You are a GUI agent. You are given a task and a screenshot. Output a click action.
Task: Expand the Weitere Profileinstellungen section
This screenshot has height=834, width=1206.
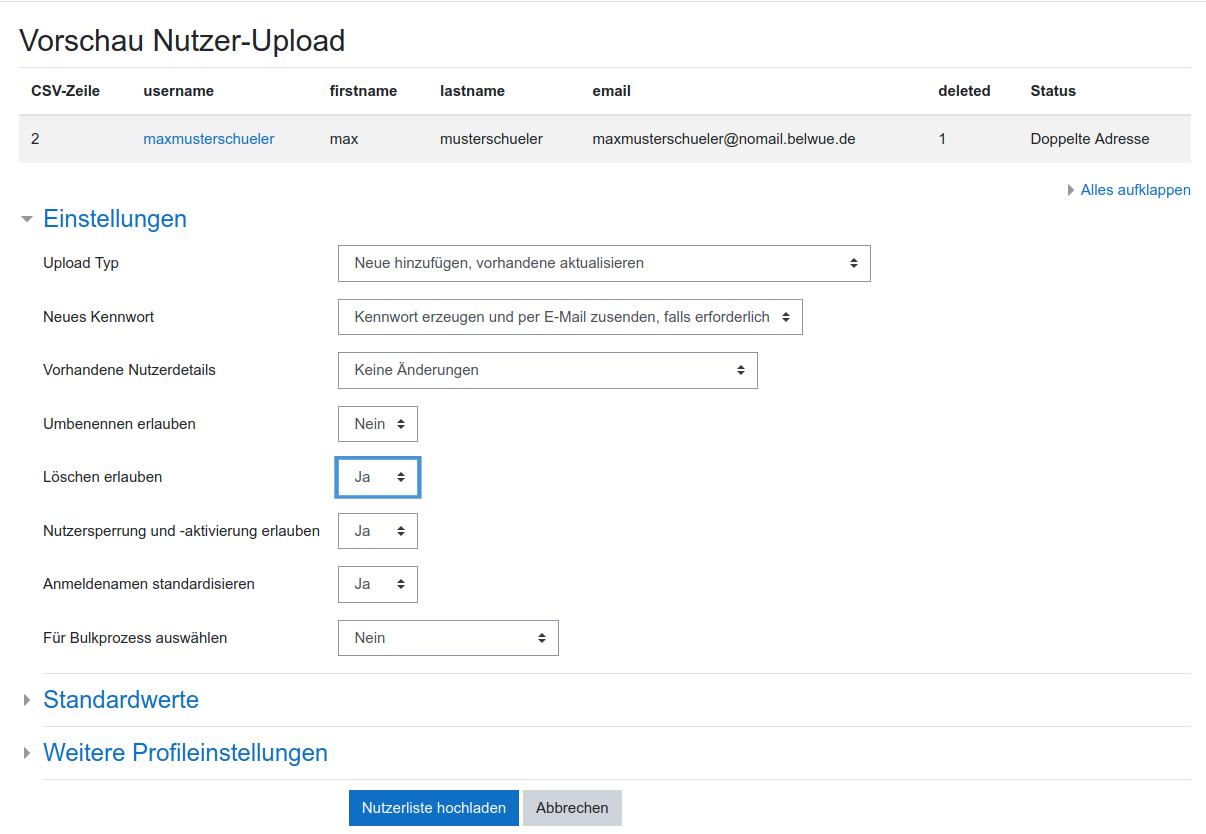click(185, 753)
